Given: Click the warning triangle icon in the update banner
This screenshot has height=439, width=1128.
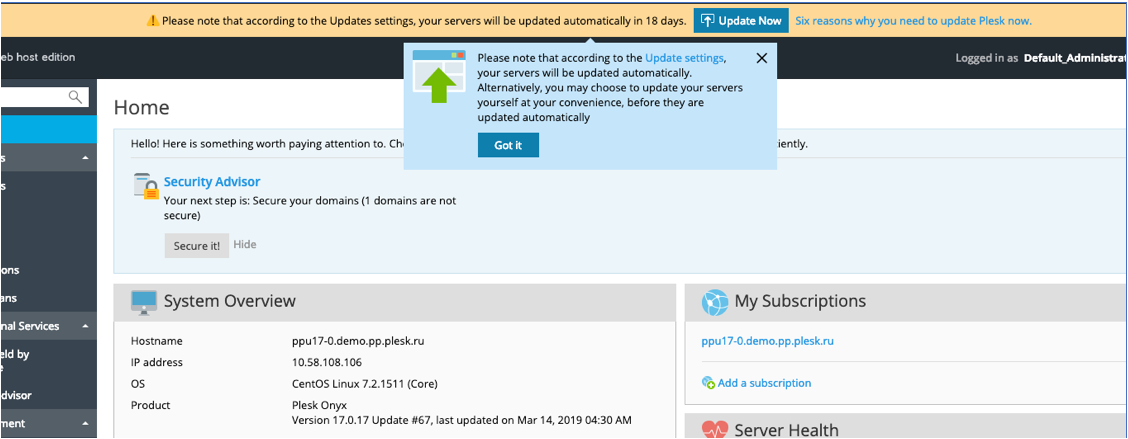Looking at the screenshot, I should pyautogui.click(x=153, y=21).
